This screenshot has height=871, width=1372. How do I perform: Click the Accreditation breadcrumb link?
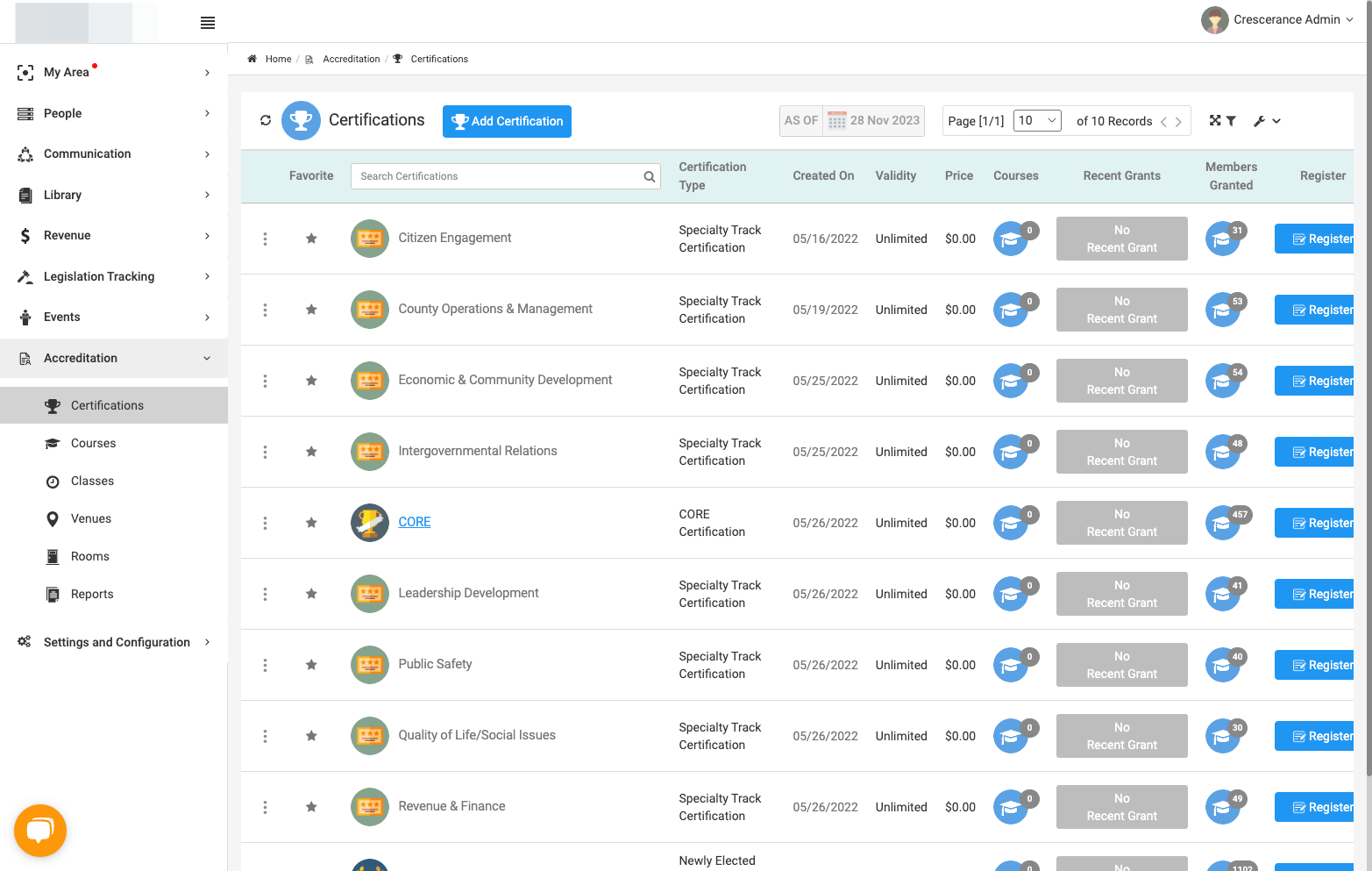pyautogui.click(x=352, y=59)
